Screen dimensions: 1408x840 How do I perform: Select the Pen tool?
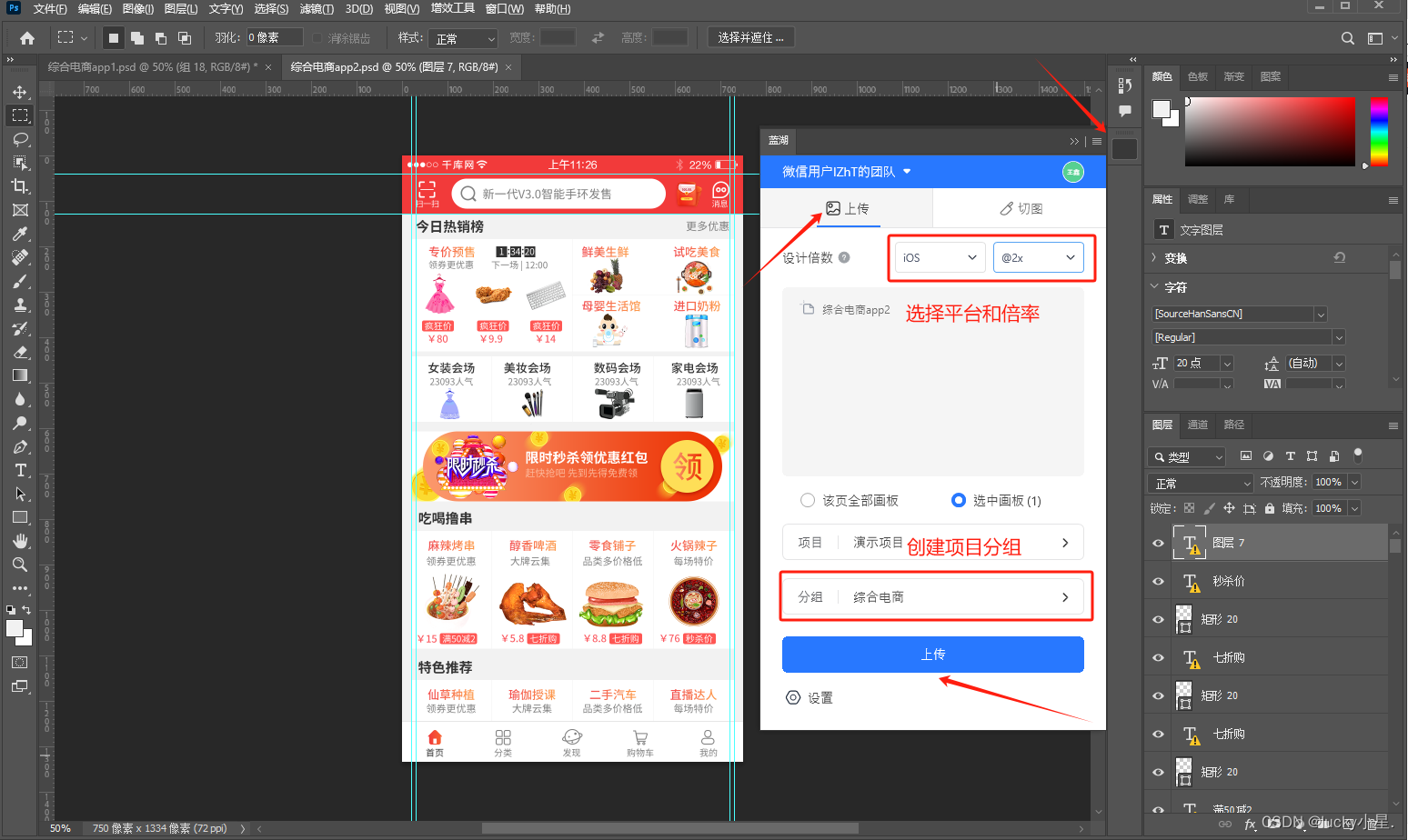(x=20, y=446)
